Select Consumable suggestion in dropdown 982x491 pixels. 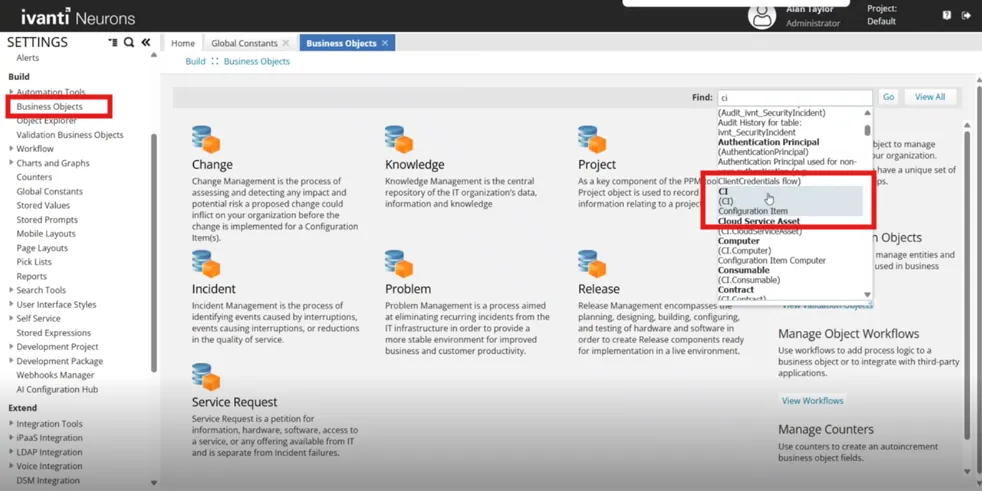[790, 275]
